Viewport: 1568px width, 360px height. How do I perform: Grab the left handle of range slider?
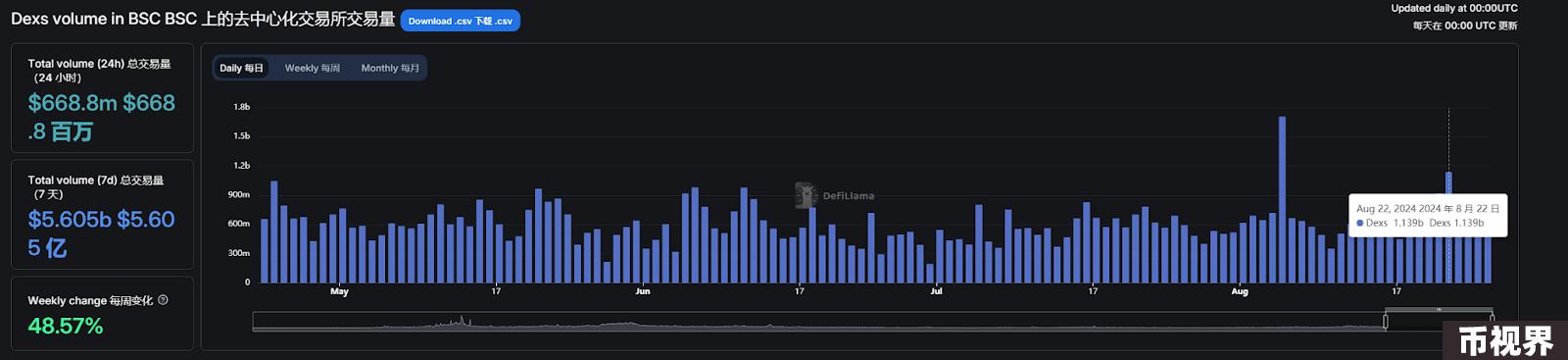pyautogui.click(x=1386, y=321)
